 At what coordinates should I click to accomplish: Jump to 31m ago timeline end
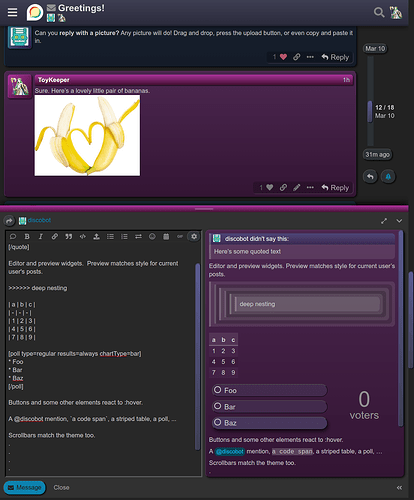[377, 155]
